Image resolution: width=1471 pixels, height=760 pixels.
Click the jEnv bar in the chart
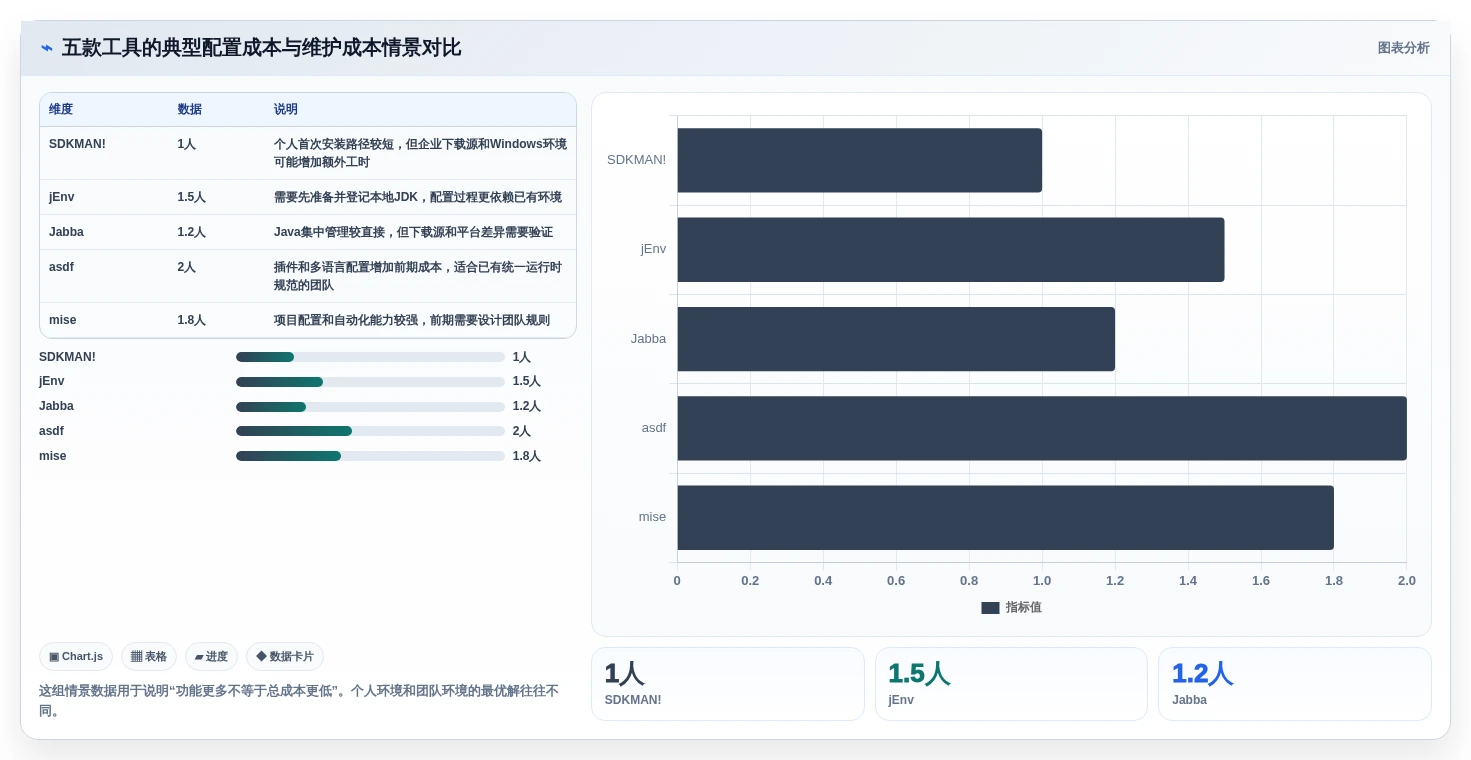[950, 249]
